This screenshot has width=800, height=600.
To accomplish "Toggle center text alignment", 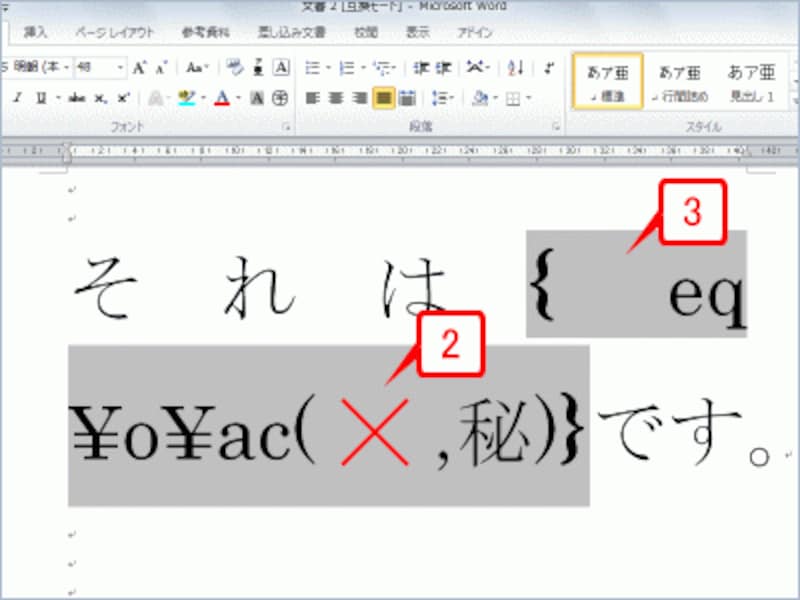I will coord(336,97).
